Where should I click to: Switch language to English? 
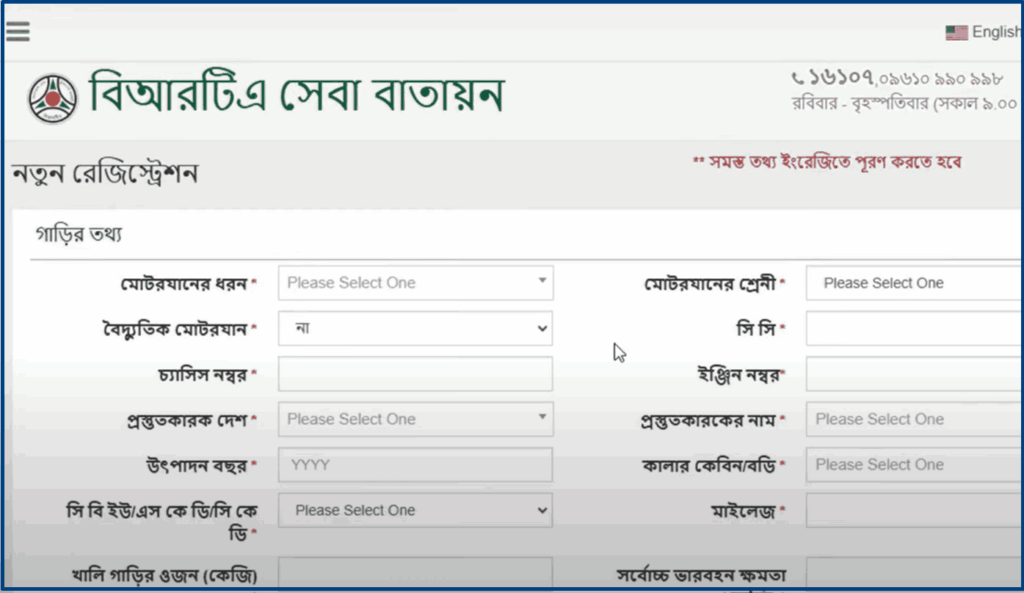click(995, 32)
